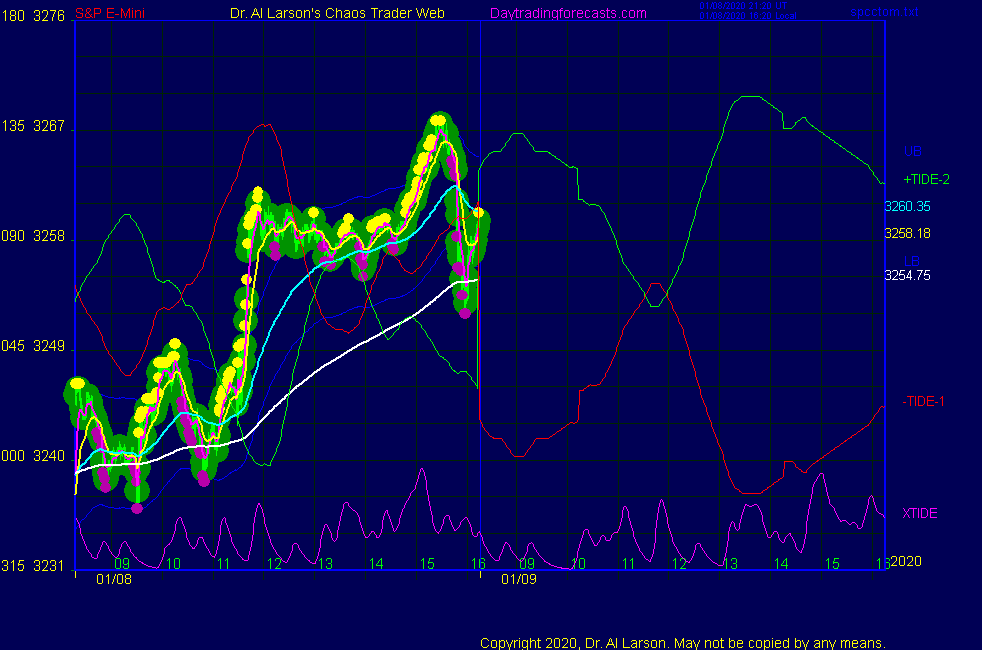Click the 3260.35 cyan price value
Image resolution: width=982 pixels, height=650 pixels.
coord(907,207)
